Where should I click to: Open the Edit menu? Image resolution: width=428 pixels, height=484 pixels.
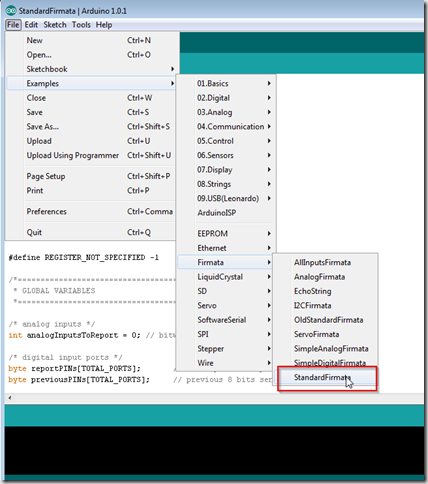pyautogui.click(x=31, y=25)
